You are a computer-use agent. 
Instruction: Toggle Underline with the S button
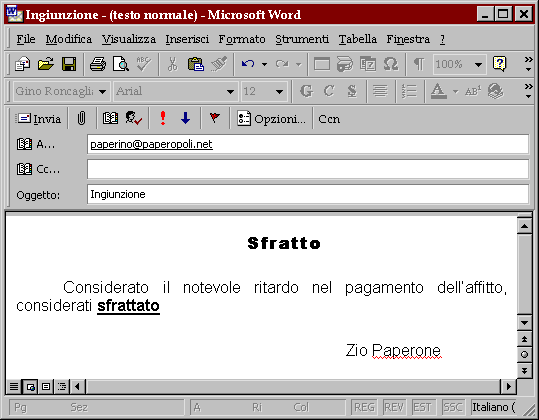point(352,91)
